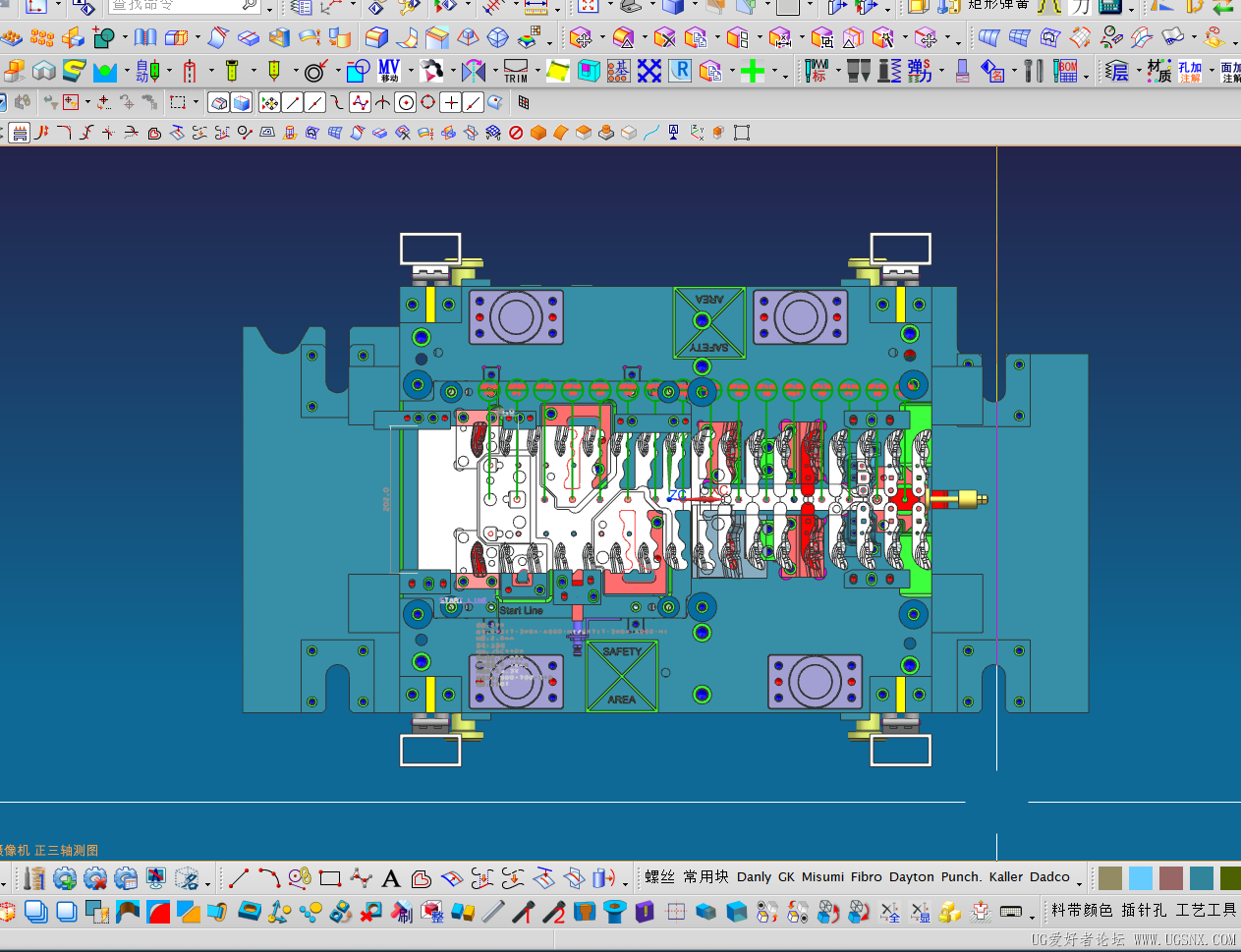Pick the light blue color swatch

coord(1141,878)
